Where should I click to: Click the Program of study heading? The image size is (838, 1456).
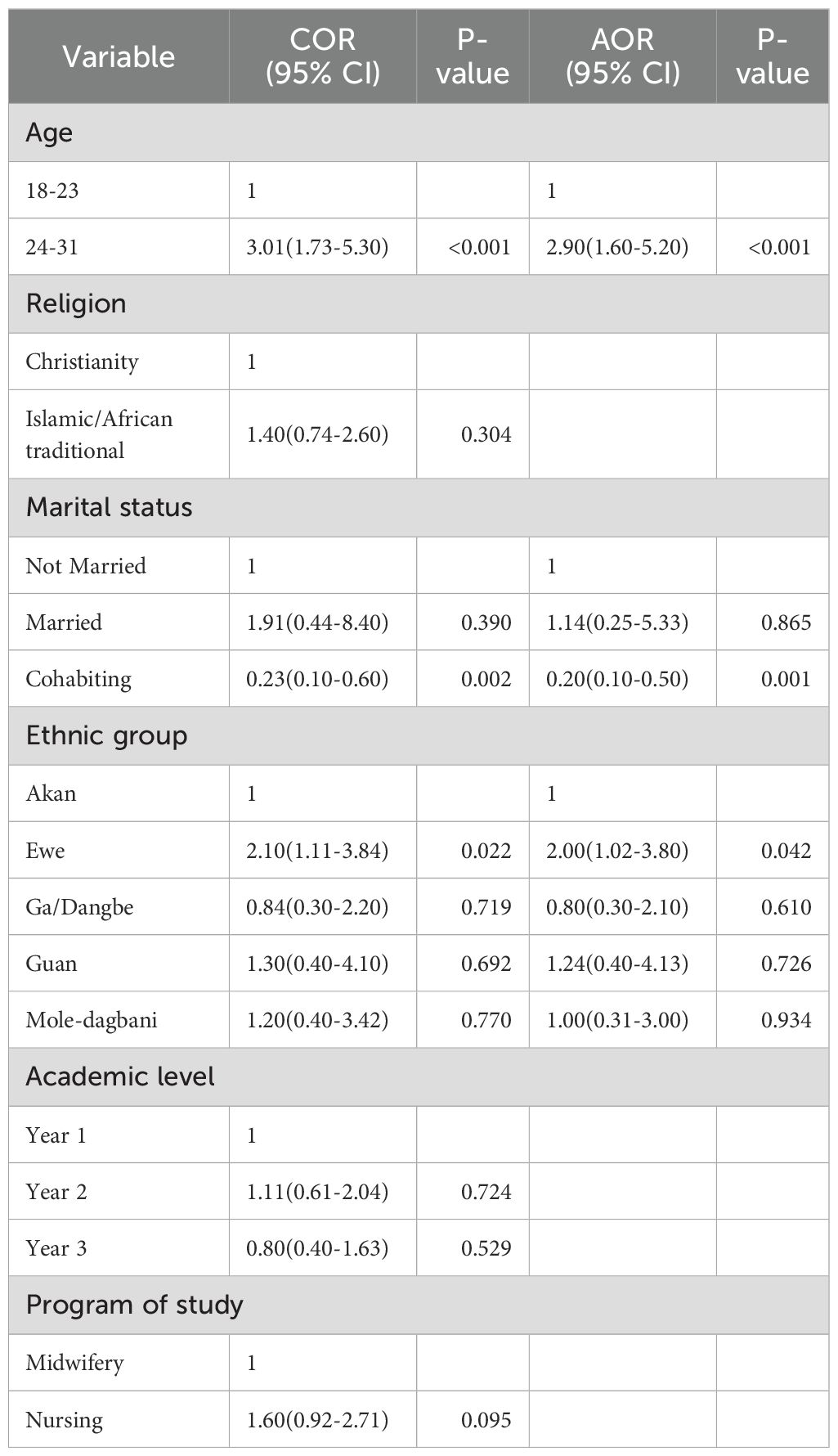[x=134, y=1304]
